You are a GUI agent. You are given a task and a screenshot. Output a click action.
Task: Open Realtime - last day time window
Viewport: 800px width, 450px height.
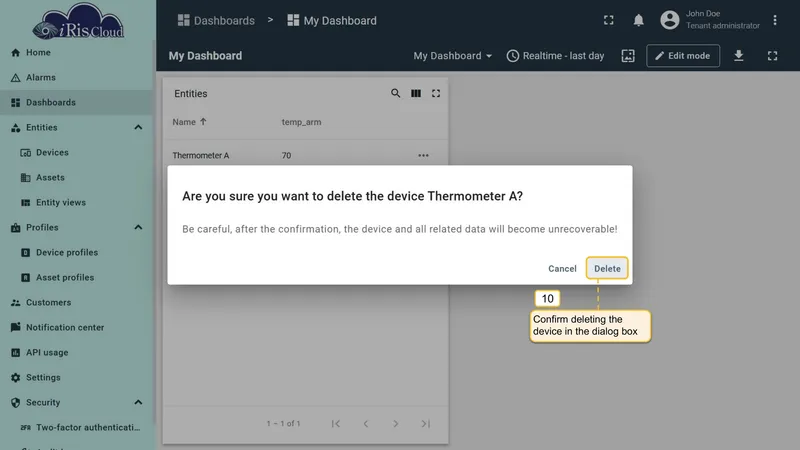555,56
